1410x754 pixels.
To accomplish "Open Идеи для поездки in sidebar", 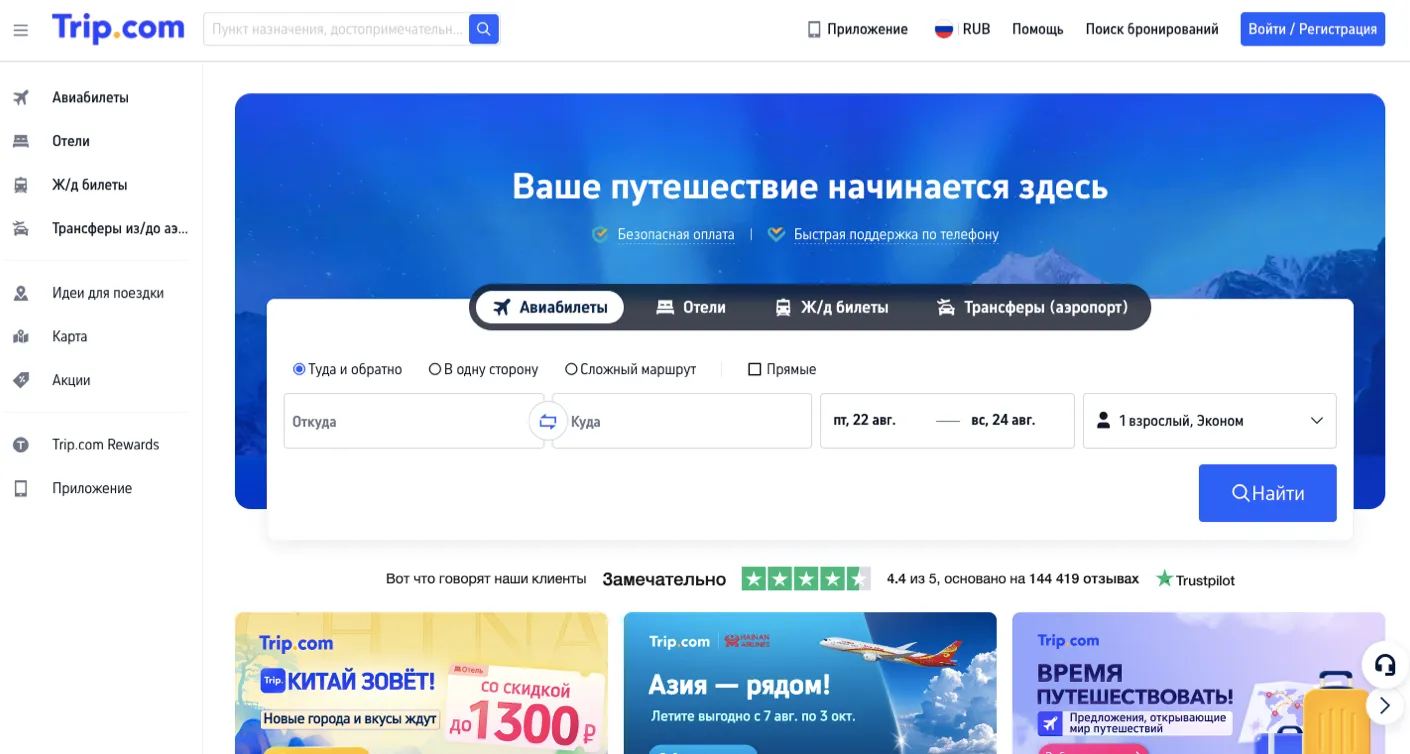I will [108, 293].
